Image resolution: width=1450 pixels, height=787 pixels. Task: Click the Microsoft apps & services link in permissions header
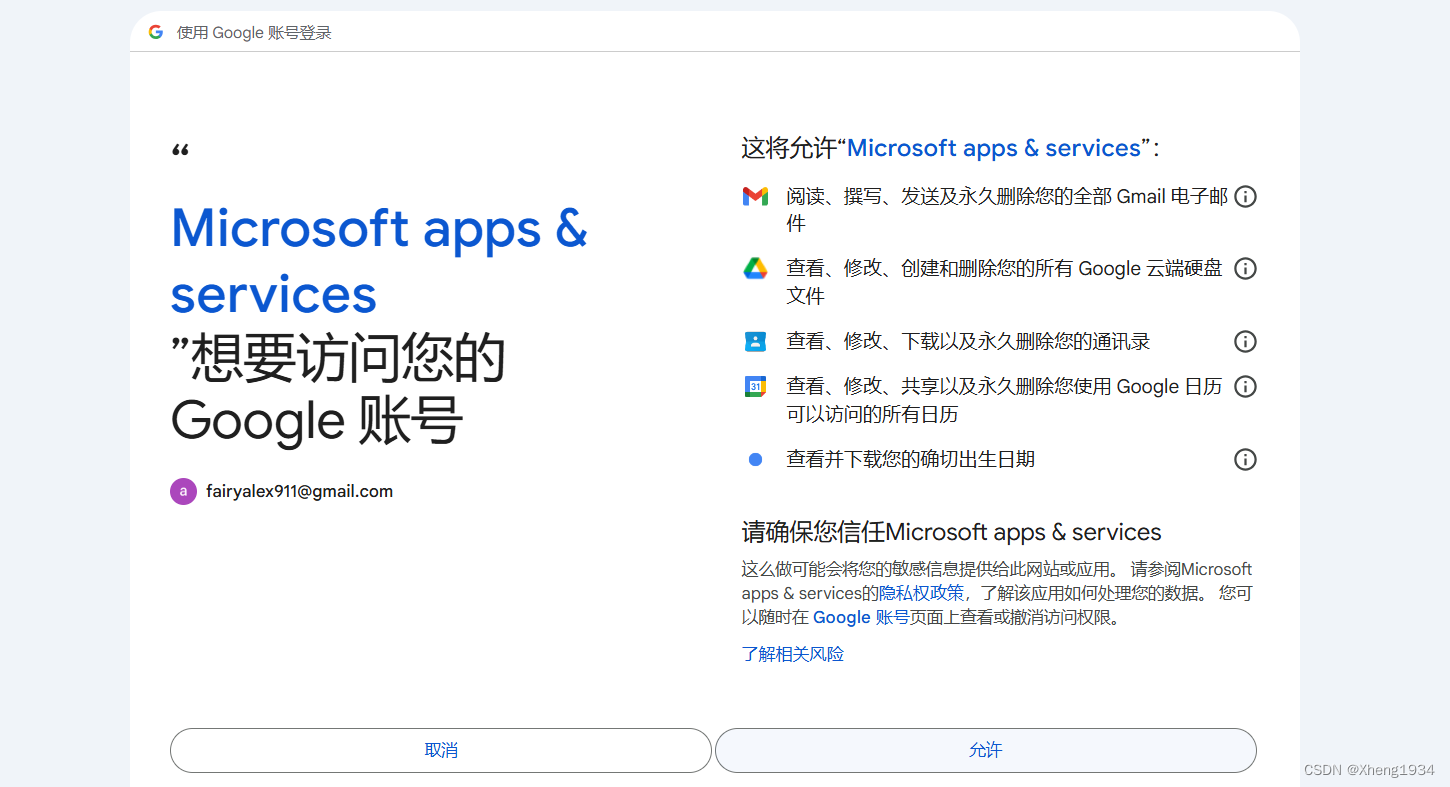(994, 148)
